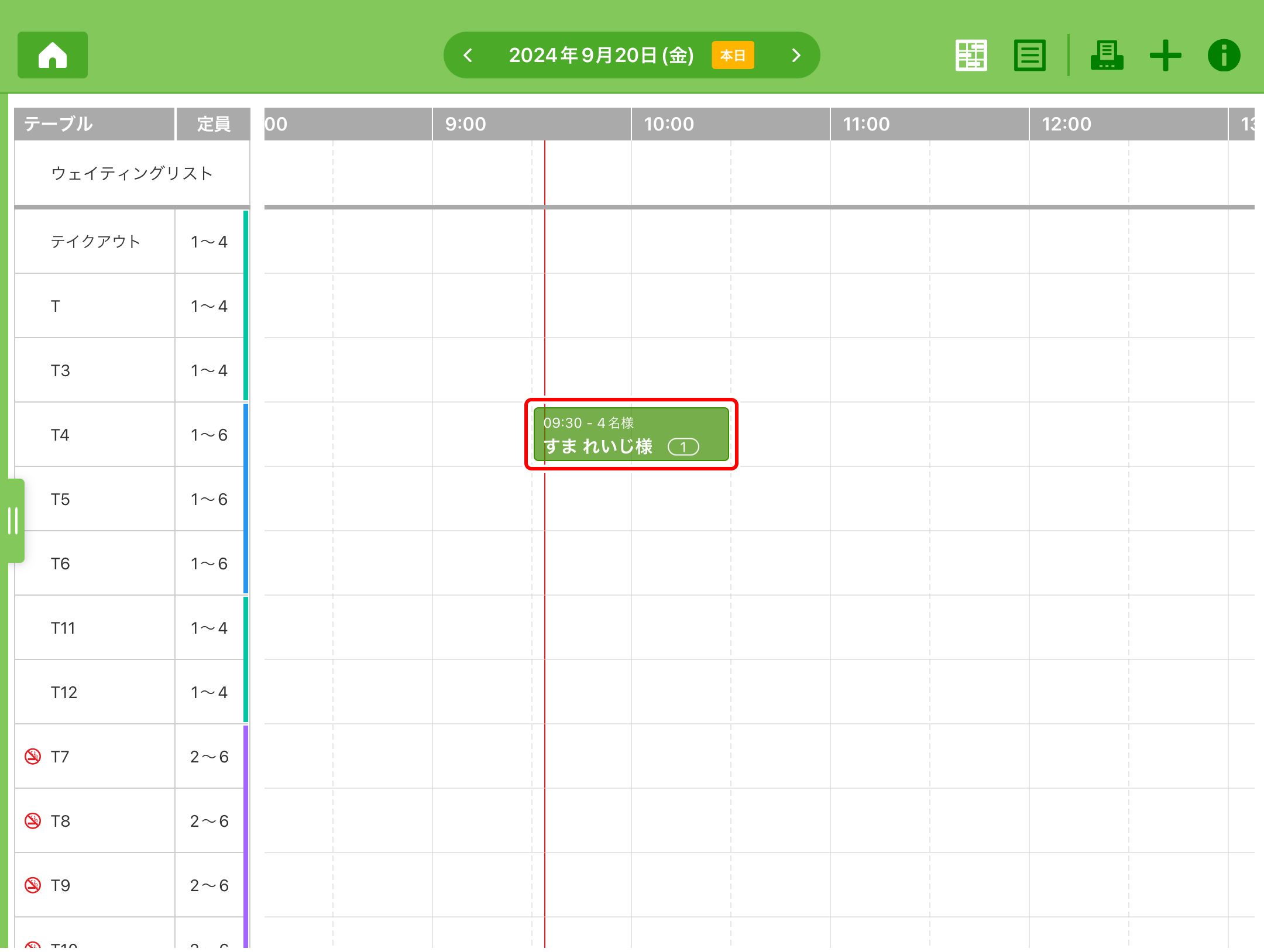Switch to the reservation list view
The height and width of the screenshot is (952, 1264).
(1029, 56)
